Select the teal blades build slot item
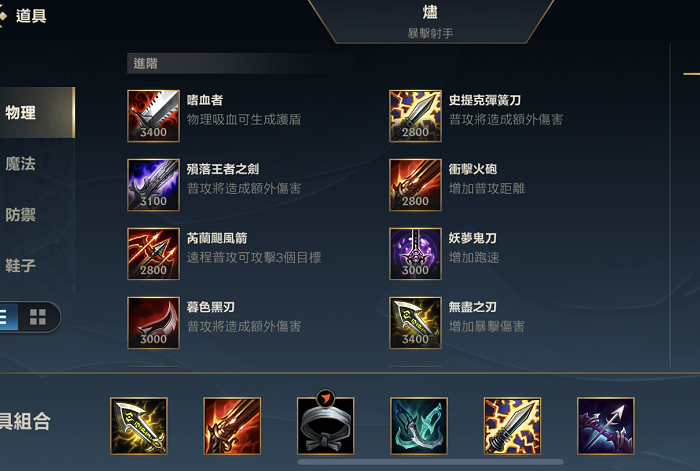Image resolution: width=700 pixels, height=471 pixels. click(419, 426)
